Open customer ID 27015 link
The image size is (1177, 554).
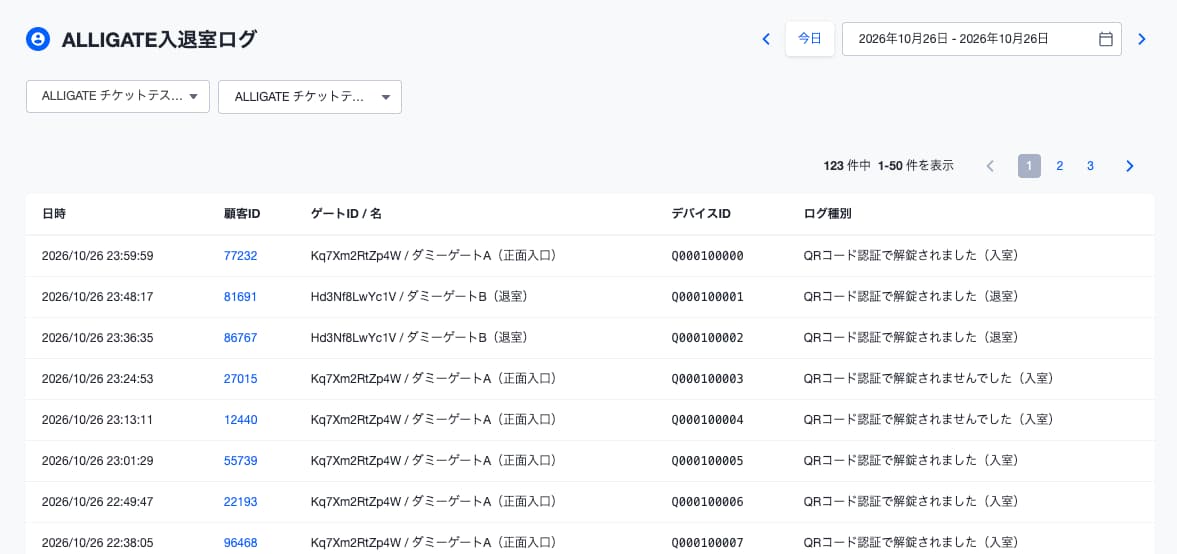tap(240, 379)
